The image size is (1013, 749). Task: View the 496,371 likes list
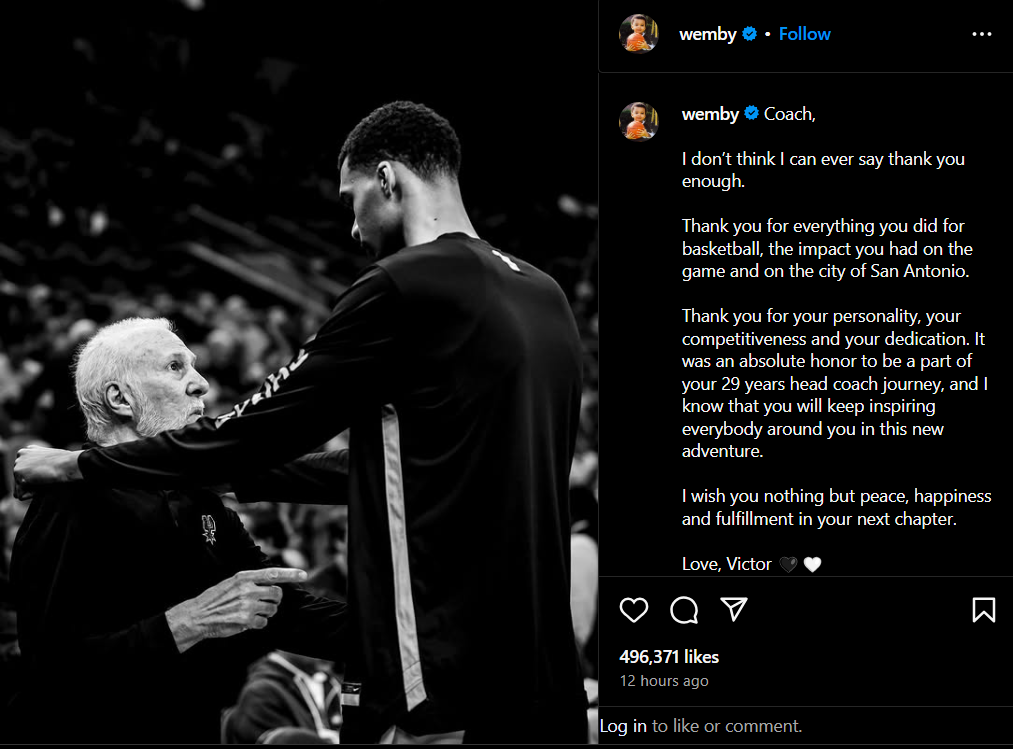coord(669,657)
